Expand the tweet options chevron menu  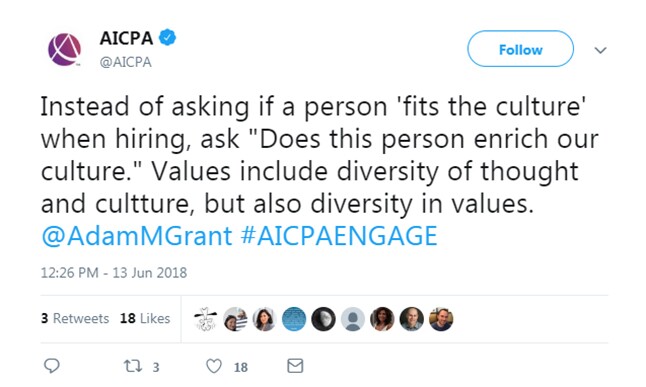[x=601, y=50]
